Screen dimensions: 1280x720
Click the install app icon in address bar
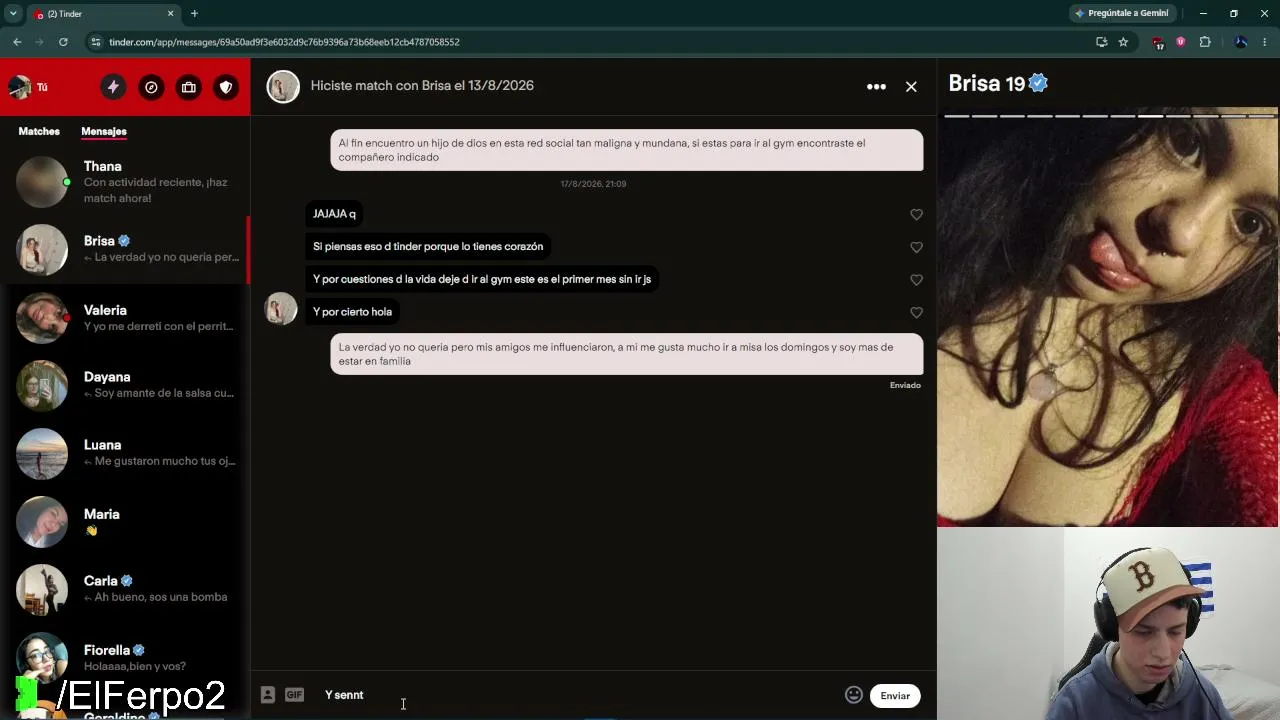pos(1101,42)
